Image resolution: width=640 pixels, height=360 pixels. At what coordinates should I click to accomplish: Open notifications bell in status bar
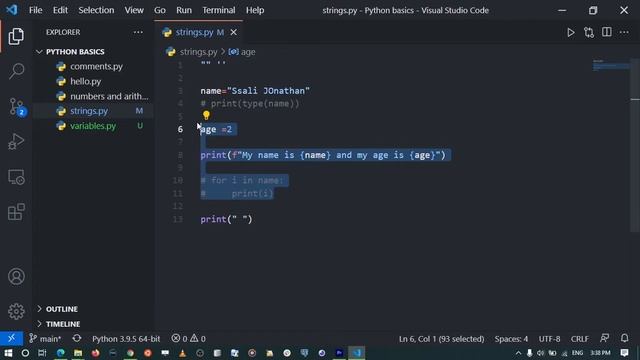(x=624, y=338)
